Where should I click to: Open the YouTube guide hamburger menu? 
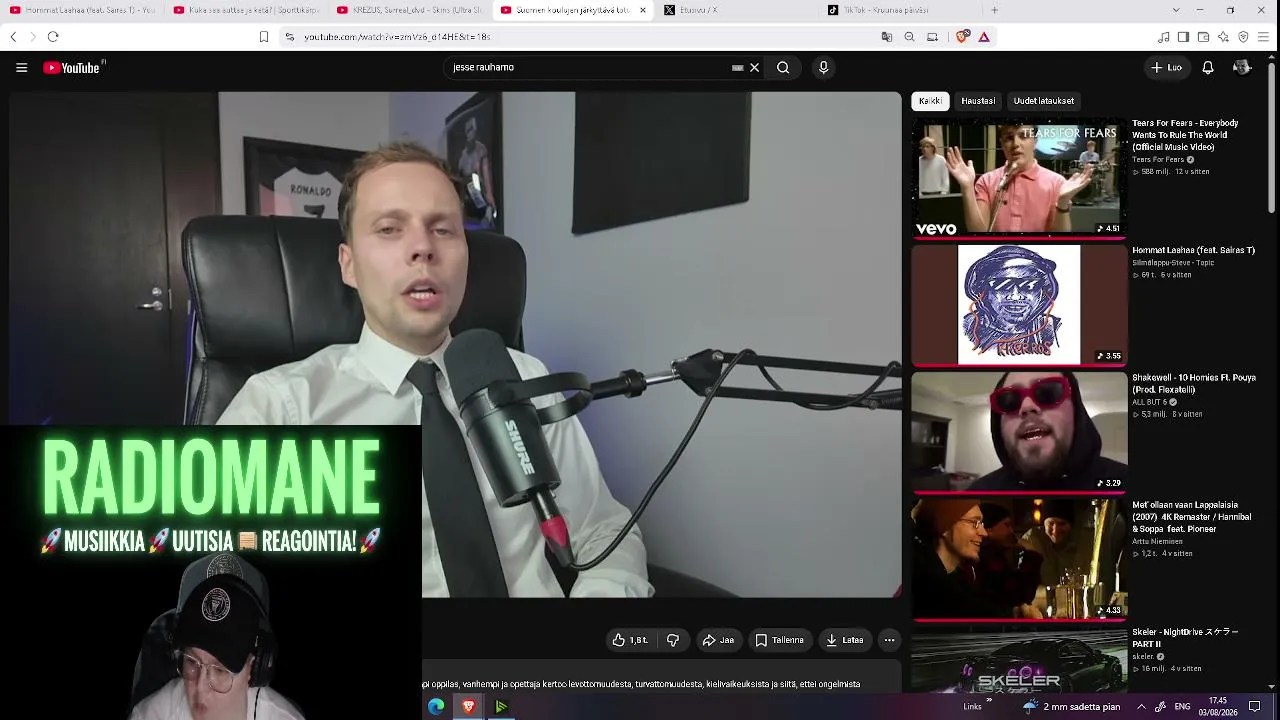pyautogui.click(x=21, y=68)
